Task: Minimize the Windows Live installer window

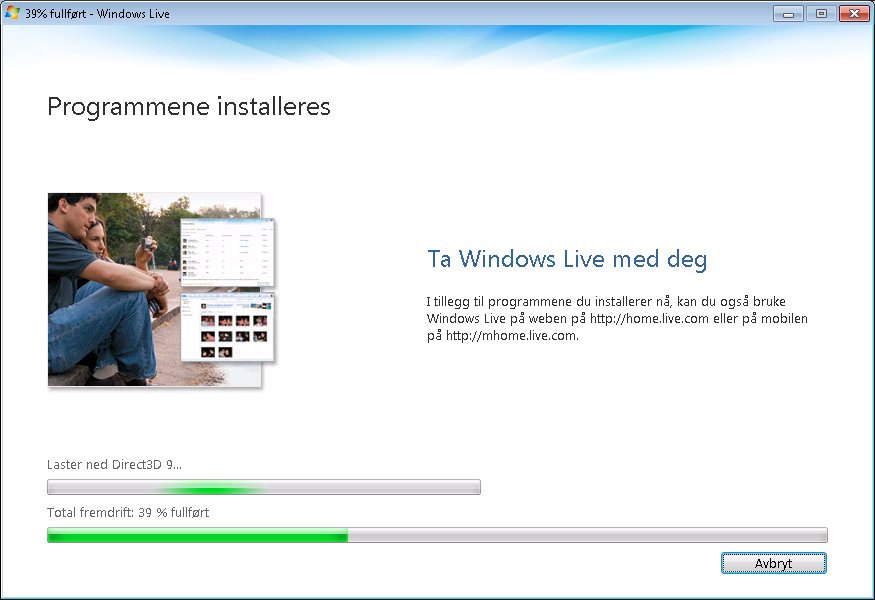Action: coord(788,13)
